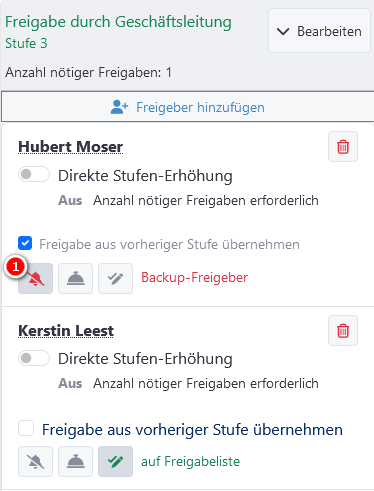Click the chevron arrow beside Bearbeiten
The width and height of the screenshot is (374, 491).
click(x=283, y=31)
